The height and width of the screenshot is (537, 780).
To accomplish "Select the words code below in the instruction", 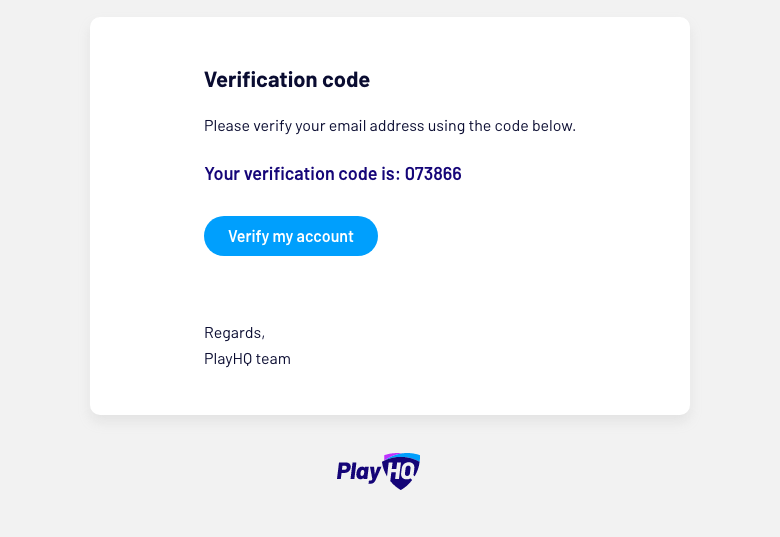I will (x=535, y=126).
